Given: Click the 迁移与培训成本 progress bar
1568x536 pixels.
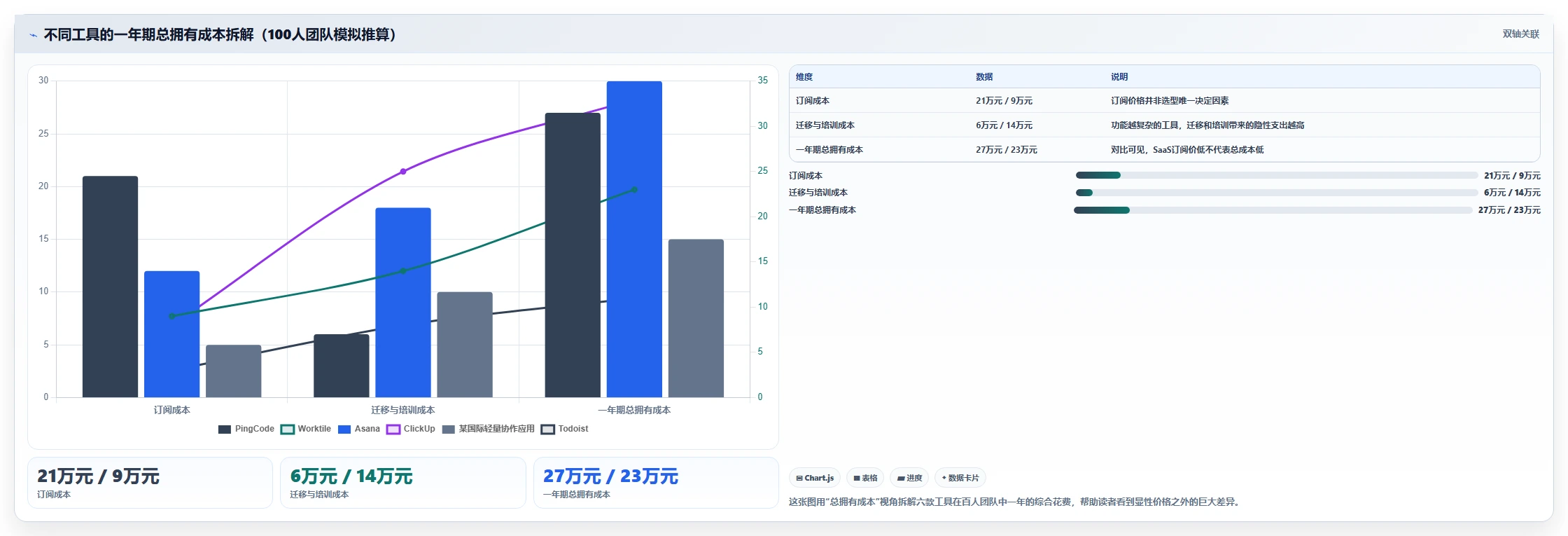Looking at the screenshot, I should 1276,193.
